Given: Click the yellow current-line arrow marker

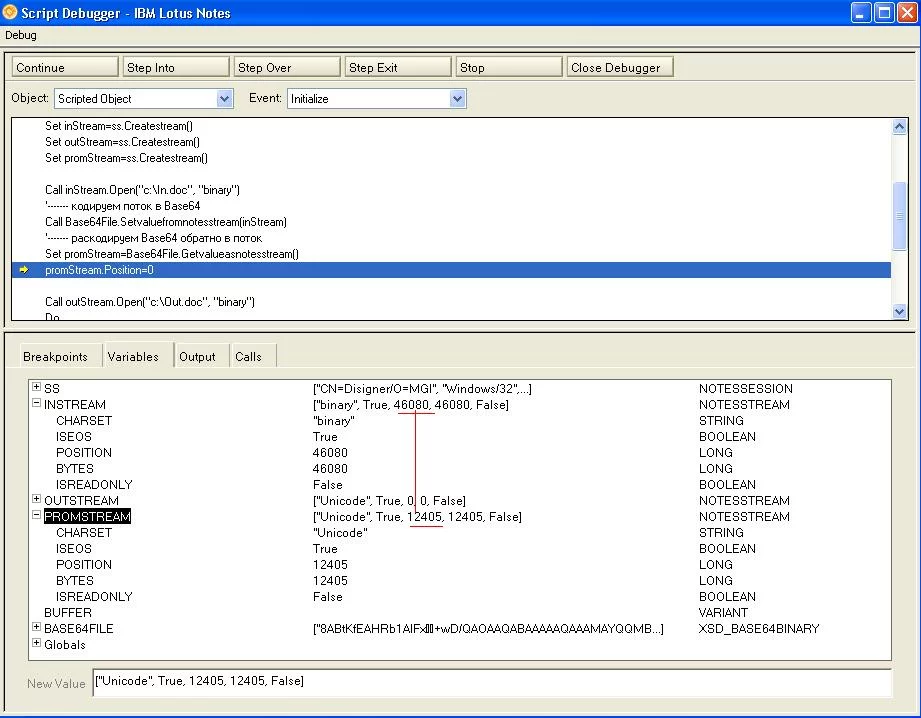Looking at the screenshot, I should pos(24,270).
